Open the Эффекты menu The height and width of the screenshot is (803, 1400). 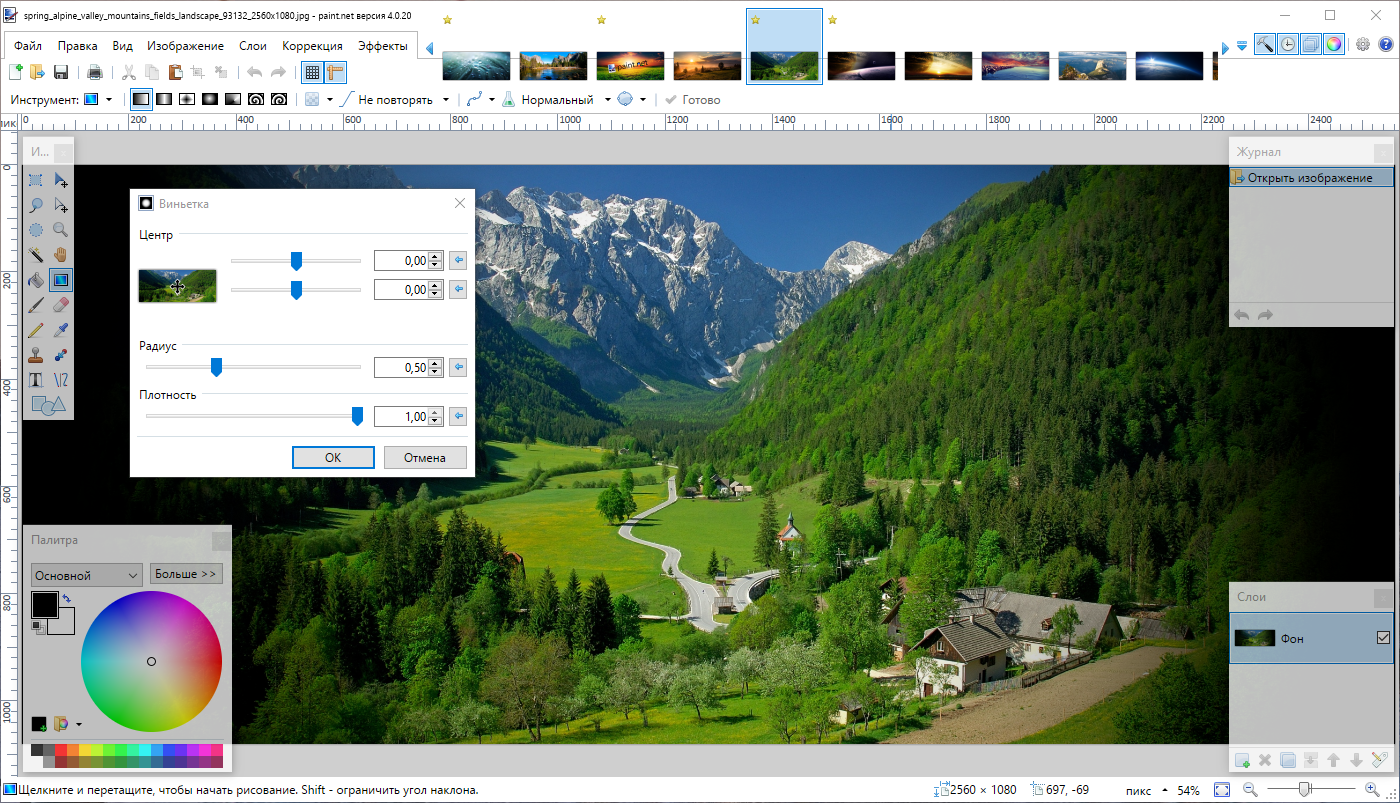point(383,46)
